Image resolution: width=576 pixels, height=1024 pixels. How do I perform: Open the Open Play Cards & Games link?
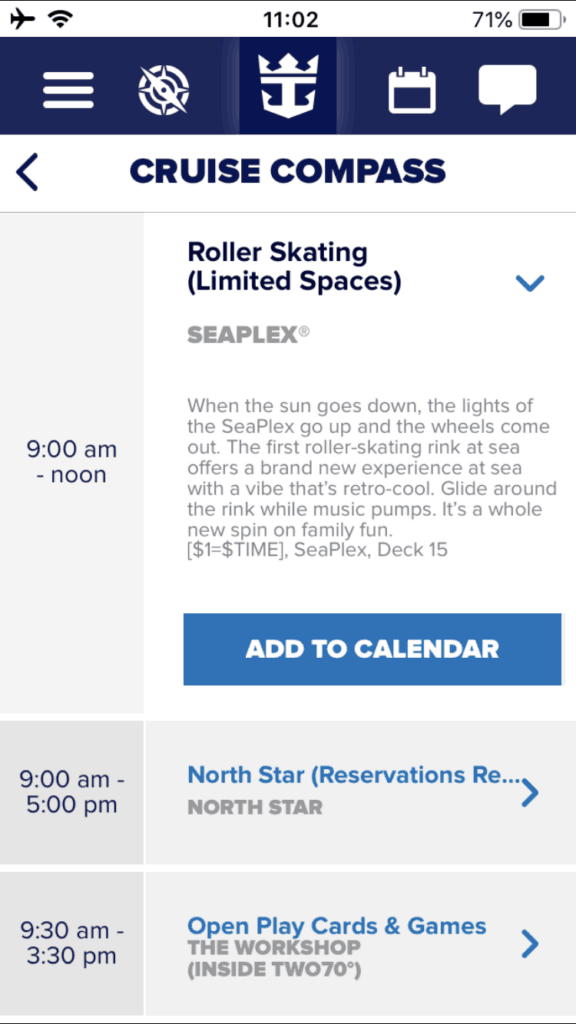(x=337, y=925)
